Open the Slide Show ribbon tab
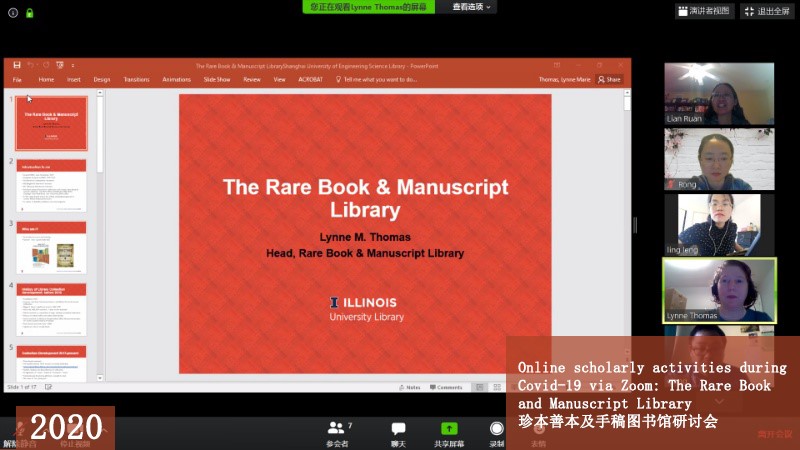Image resolution: width=800 pixels, height=450 pixels. tap(217, 79)
